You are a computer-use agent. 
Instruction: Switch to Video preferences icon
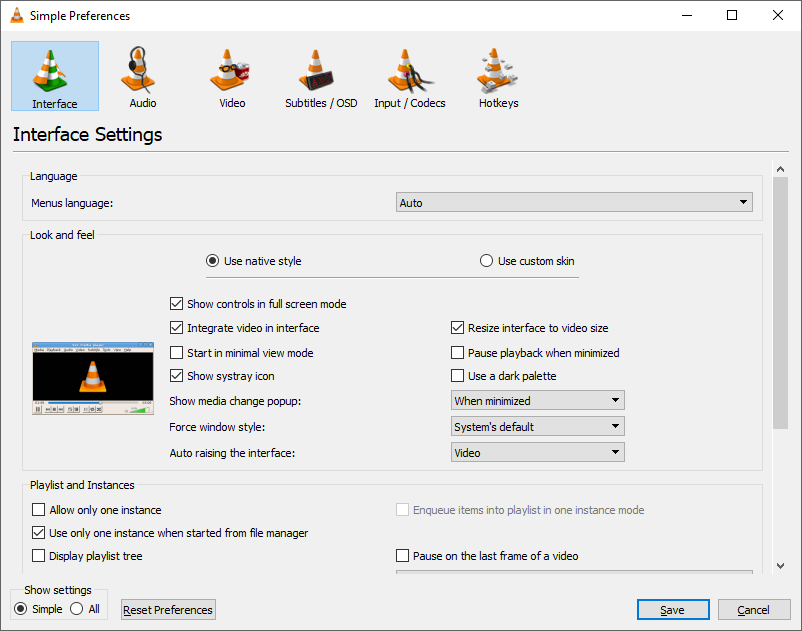click(x=232, y=76)
